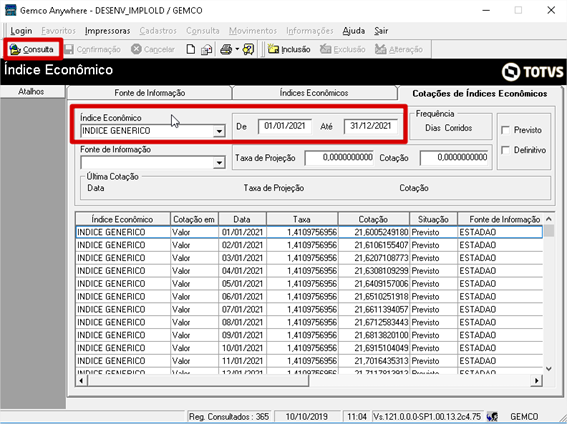567x424 pixels.
Task: Click the blank new document icon
Action: pyautogui.click(x=191, y=49)
